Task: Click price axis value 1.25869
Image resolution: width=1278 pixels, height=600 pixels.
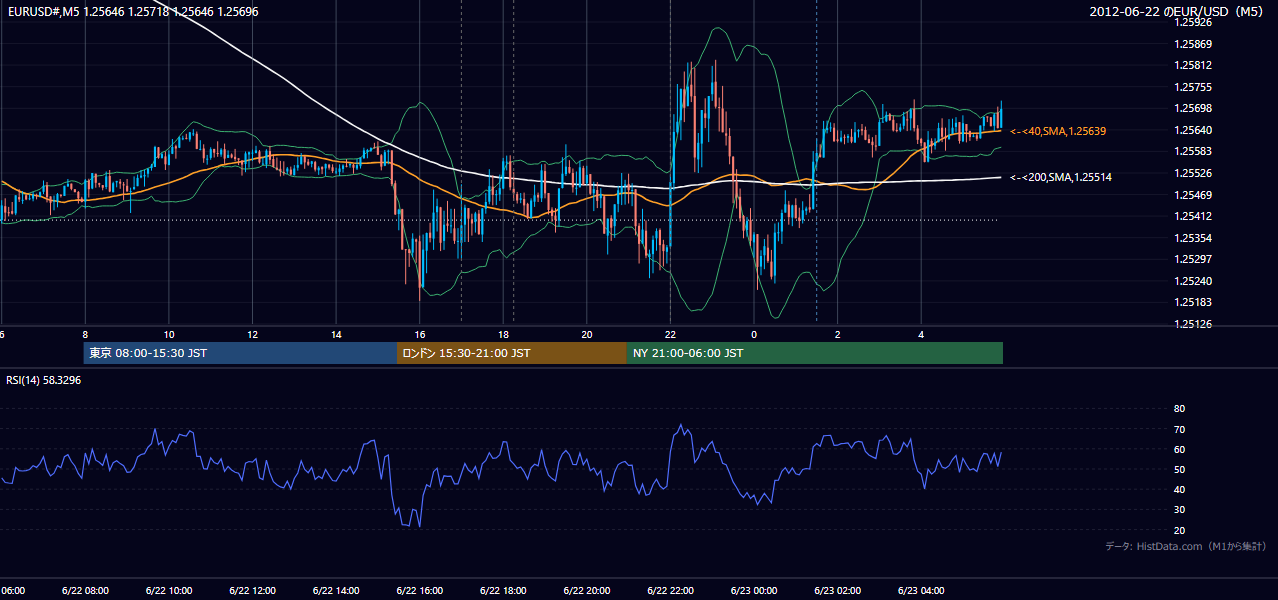Action: tap(1194, 44)
